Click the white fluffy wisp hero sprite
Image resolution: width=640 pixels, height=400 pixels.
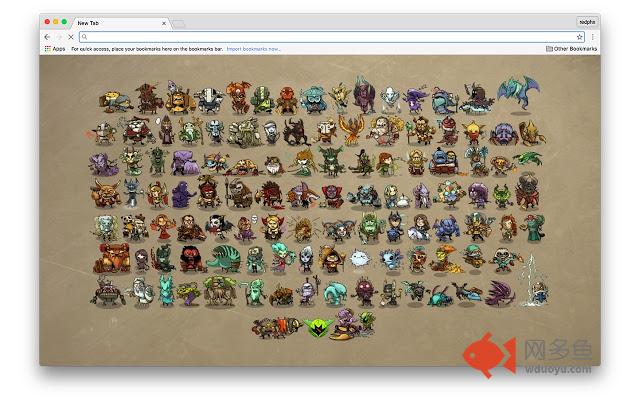point(359,258)
